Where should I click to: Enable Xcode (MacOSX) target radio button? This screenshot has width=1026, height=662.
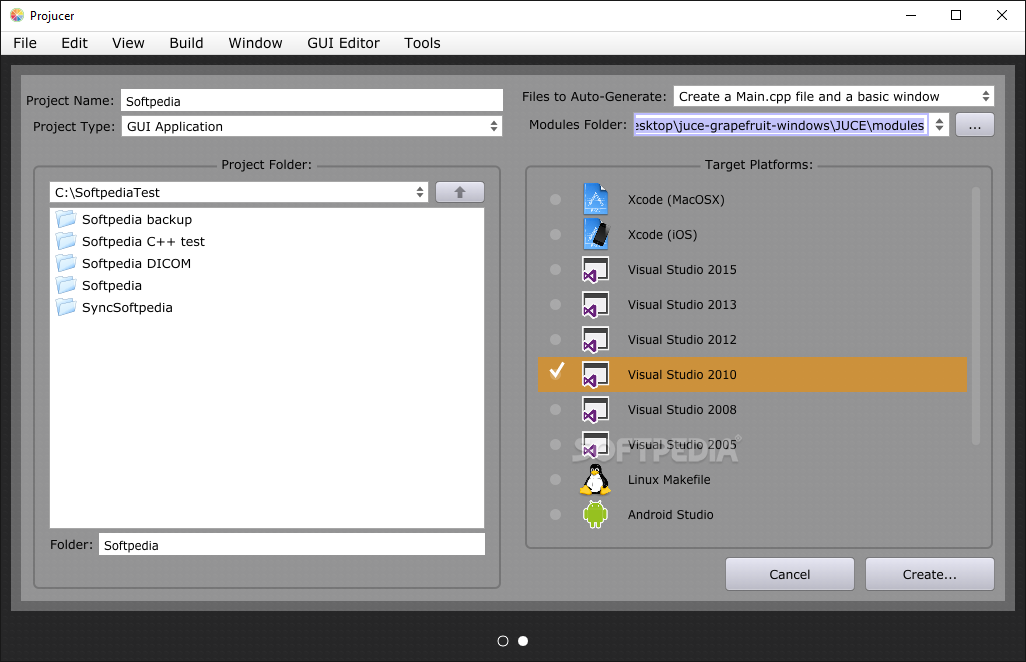coord(556,200)
